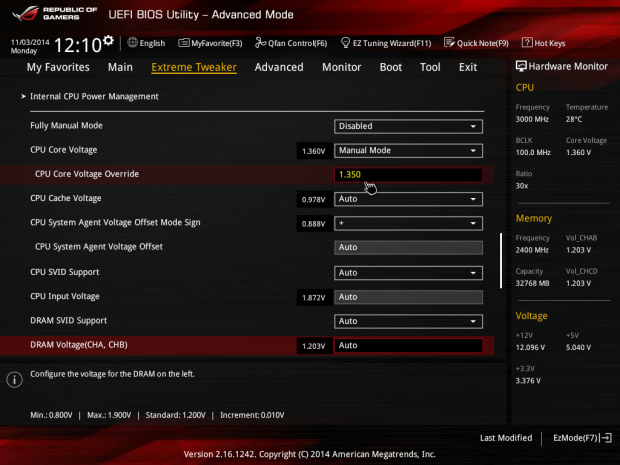620x465 pixels.
Task: Open the CPU Cache Voltage dropdown
Action: pos(407,199)
